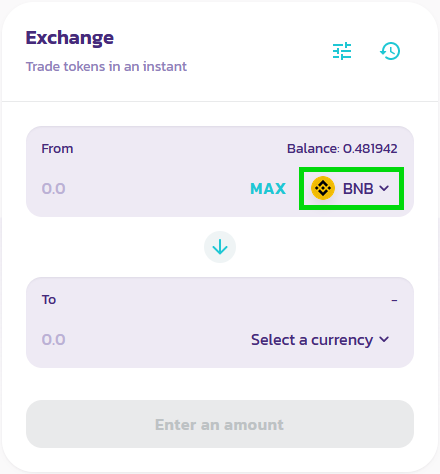Switch tokens with the down arrow
440x474 pixels.
tap(220, 247)
